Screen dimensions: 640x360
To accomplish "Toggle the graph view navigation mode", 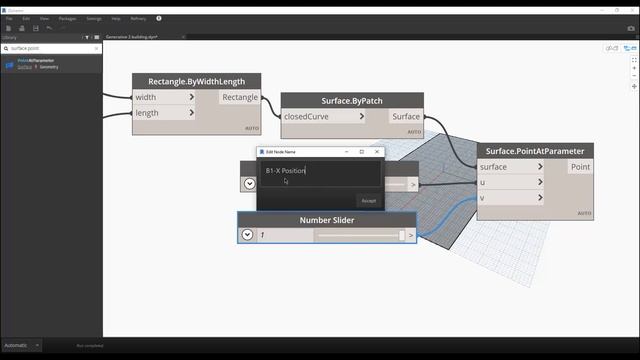I will click(630, 48).
